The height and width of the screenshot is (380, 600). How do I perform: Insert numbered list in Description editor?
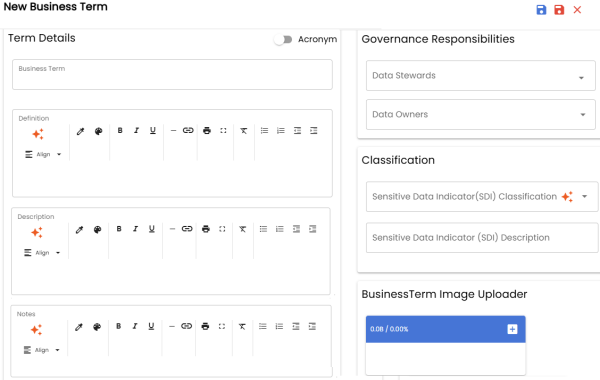coord(280,229)
